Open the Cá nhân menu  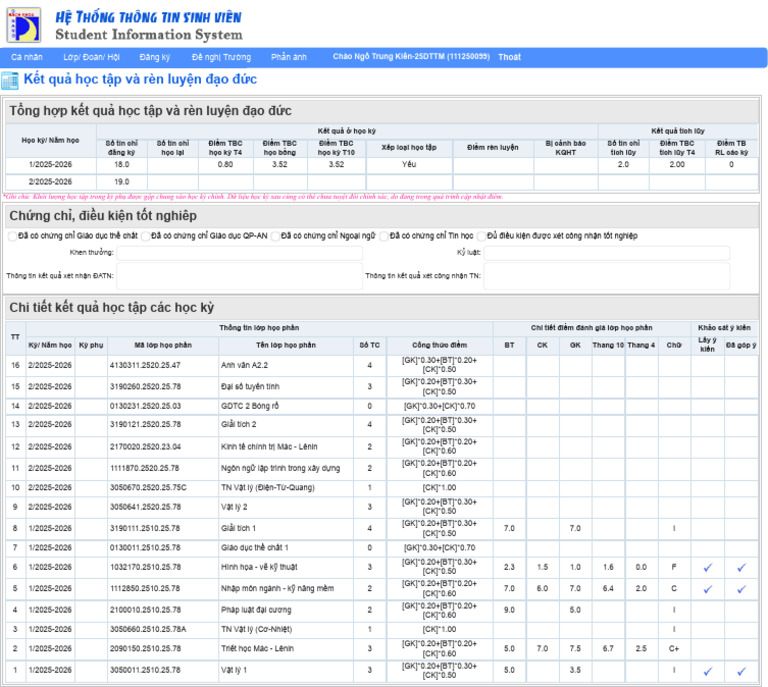pos(26,57)
